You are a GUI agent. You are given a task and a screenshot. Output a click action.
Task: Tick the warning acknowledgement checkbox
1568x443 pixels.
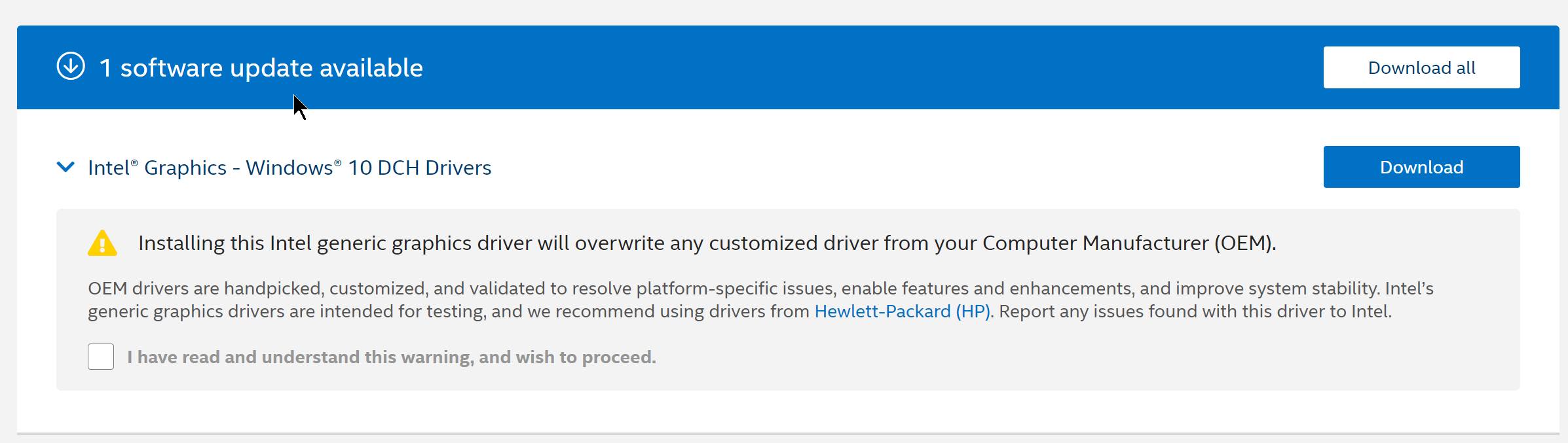click(x=101, y=357)
